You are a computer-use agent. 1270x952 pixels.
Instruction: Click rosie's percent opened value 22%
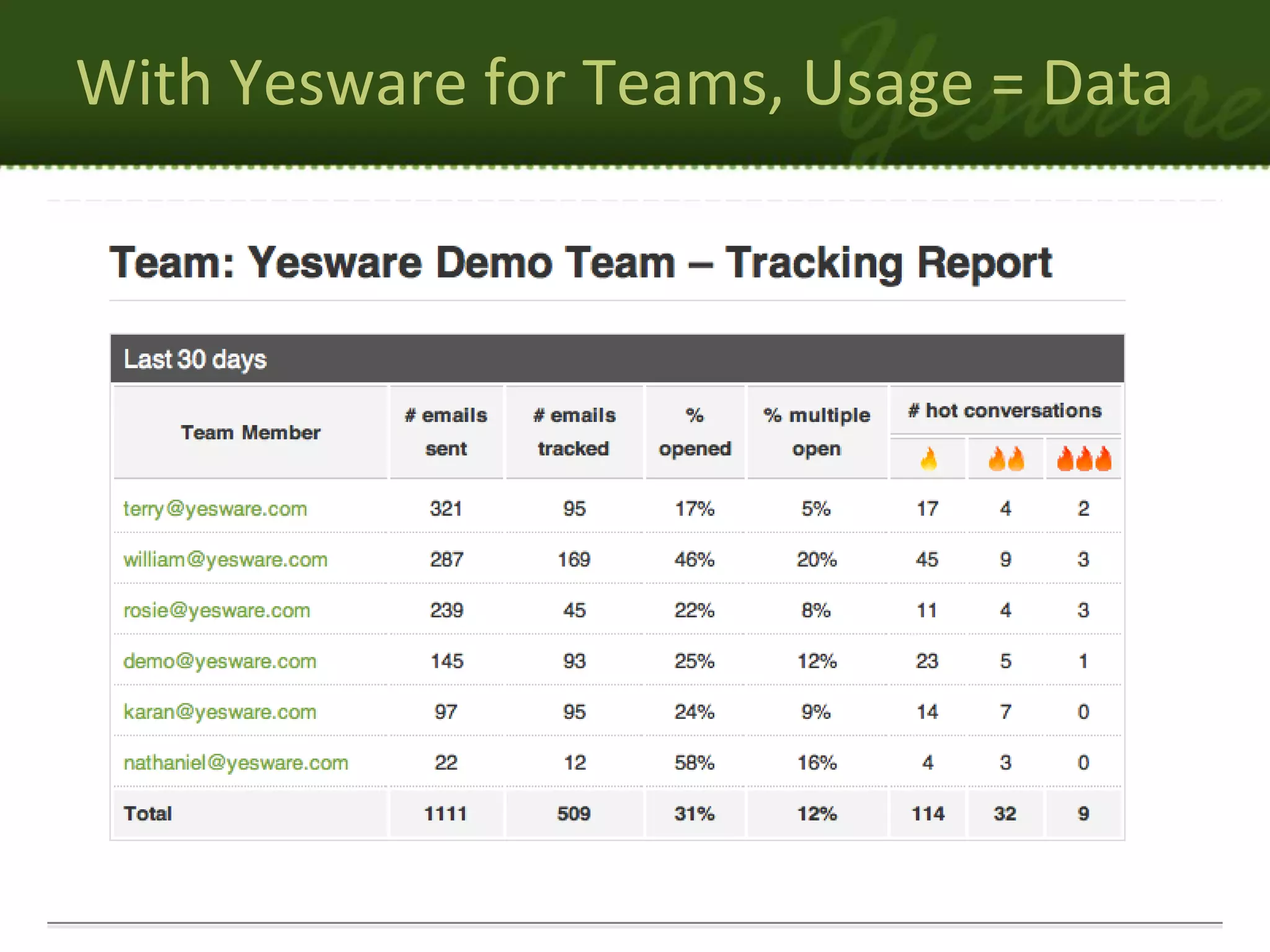(x=695, y=610)
